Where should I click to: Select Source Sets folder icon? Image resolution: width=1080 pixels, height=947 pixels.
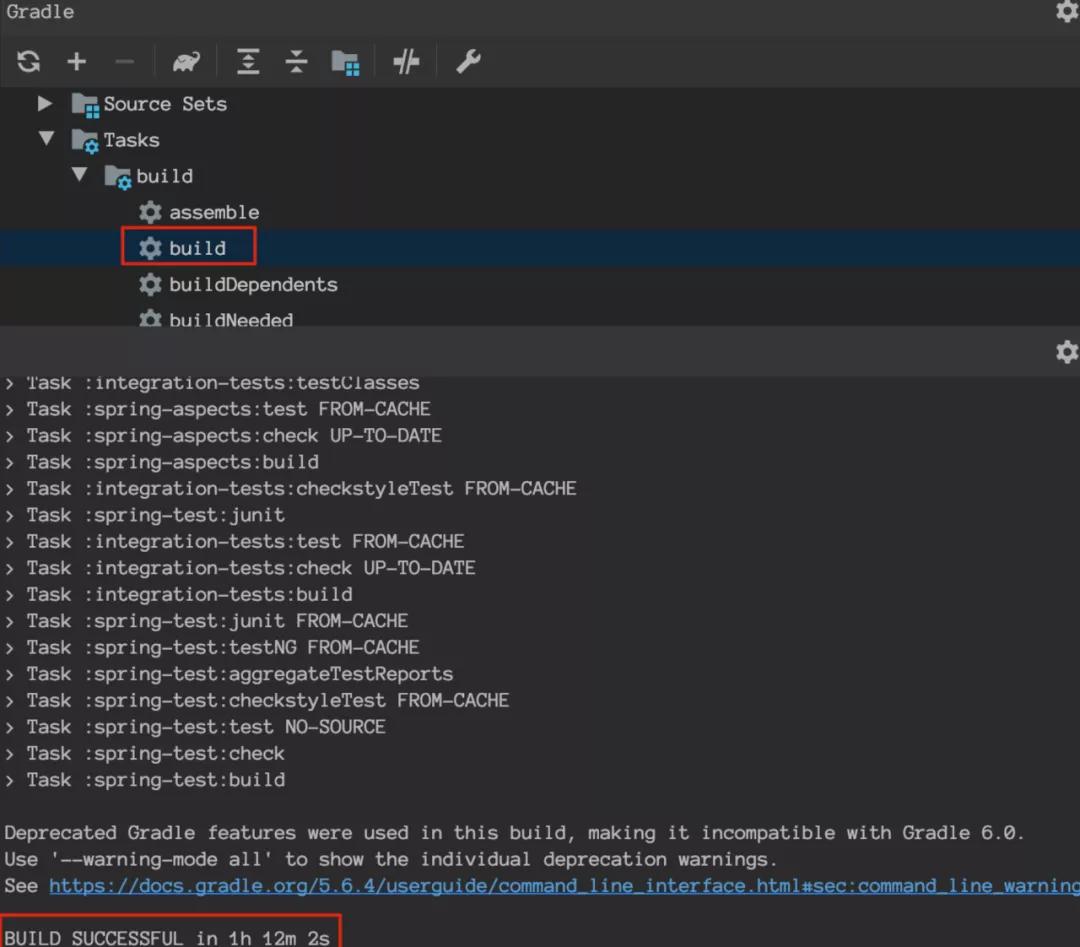point(85,105)
